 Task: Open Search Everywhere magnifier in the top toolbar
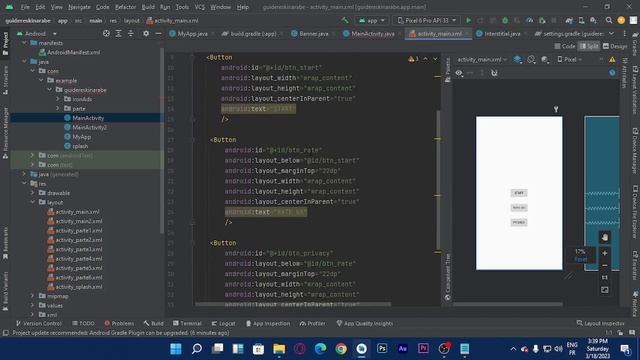click(609, 20)
